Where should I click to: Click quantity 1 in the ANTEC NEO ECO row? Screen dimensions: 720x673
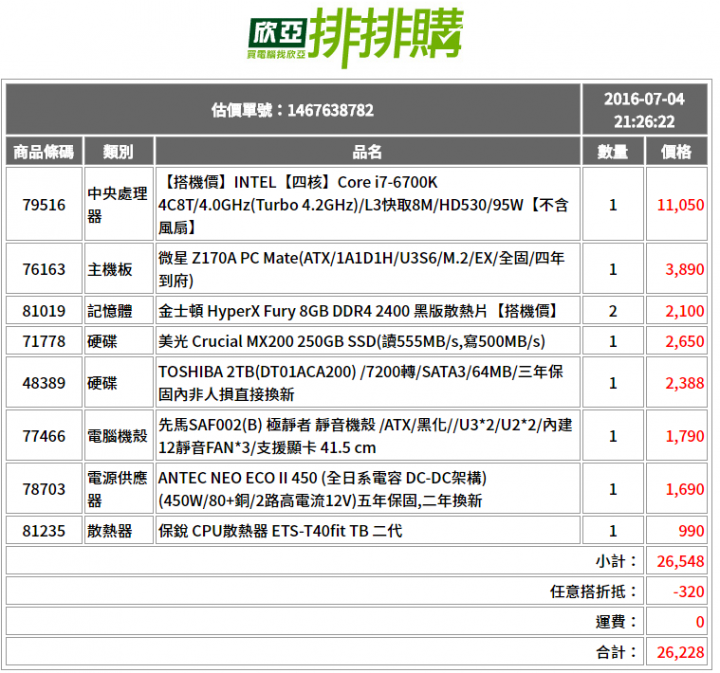613,489
